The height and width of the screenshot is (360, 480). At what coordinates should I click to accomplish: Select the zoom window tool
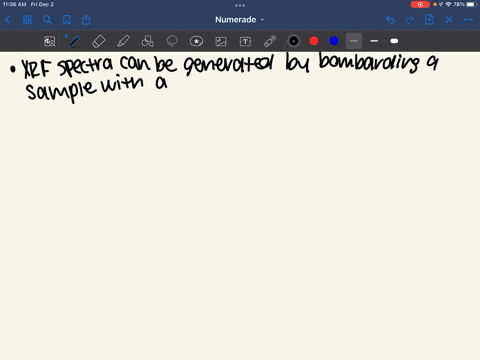[x=50, y=41]
